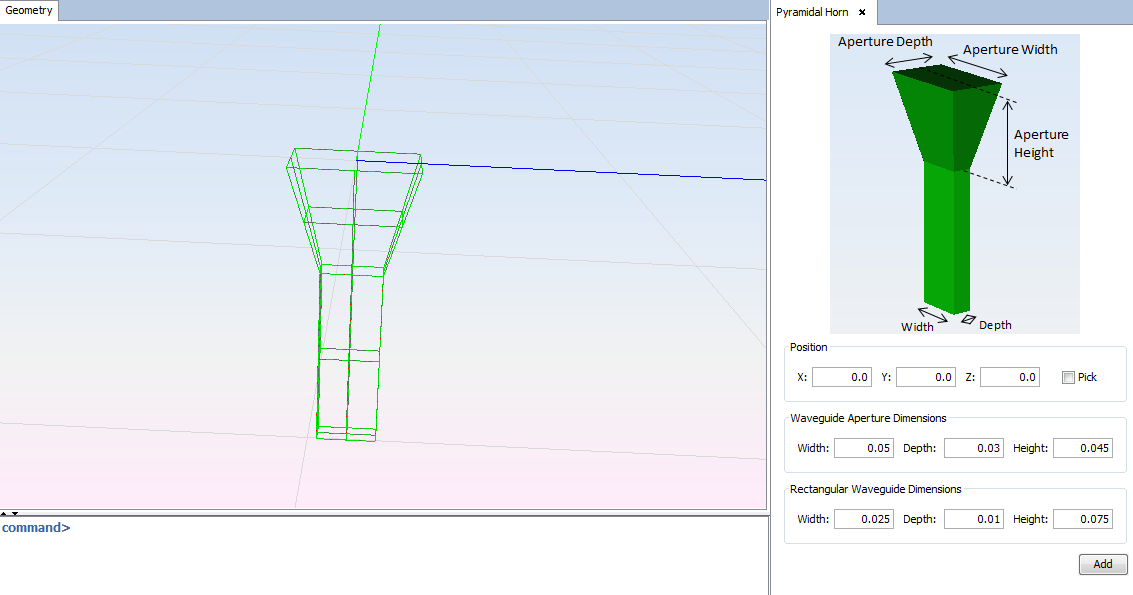1133x595 pixels.
Task: Switch to the Geometry tab
Action: [29, 11]
